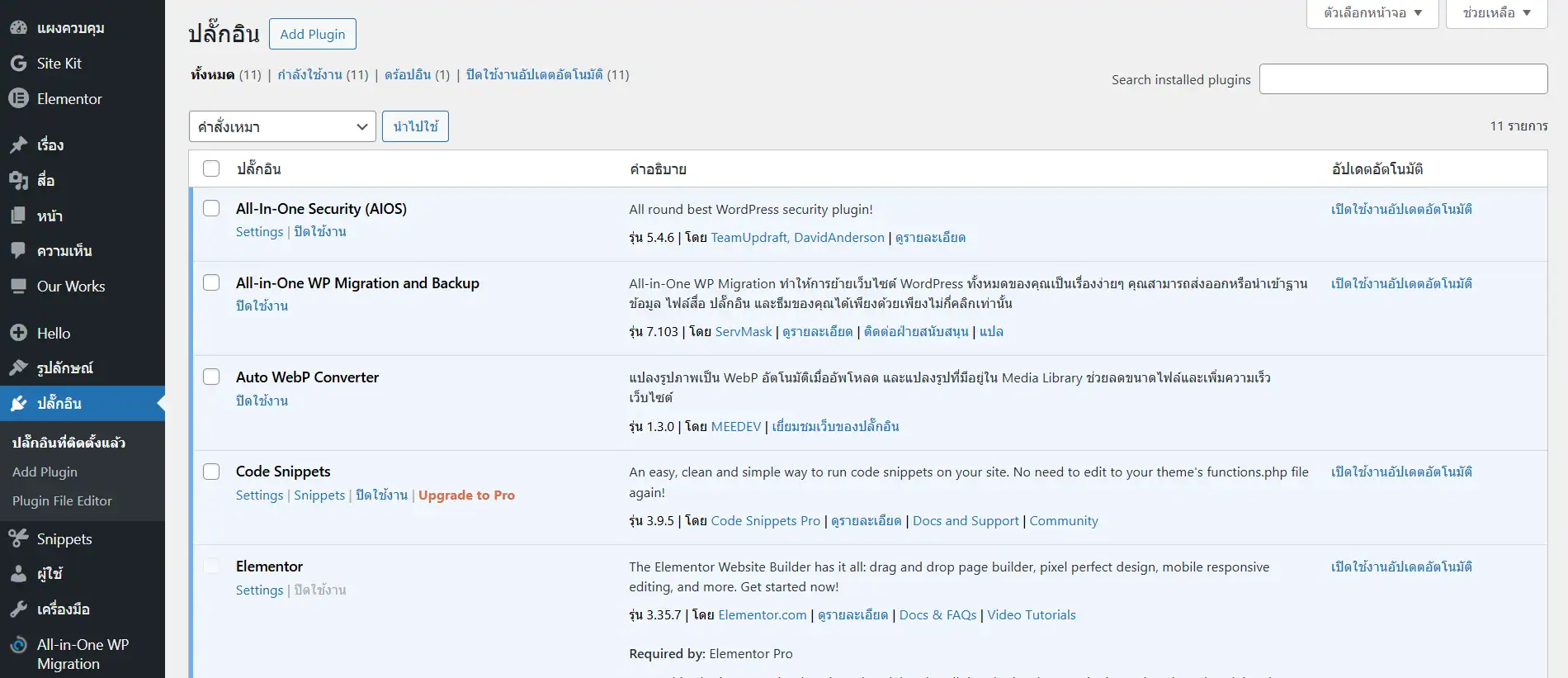The width and height of the screenshot is (1568, 678).
Task: Open Snippets link under Code Snippets
Action: pyautogui.click(x=319, y=495)
